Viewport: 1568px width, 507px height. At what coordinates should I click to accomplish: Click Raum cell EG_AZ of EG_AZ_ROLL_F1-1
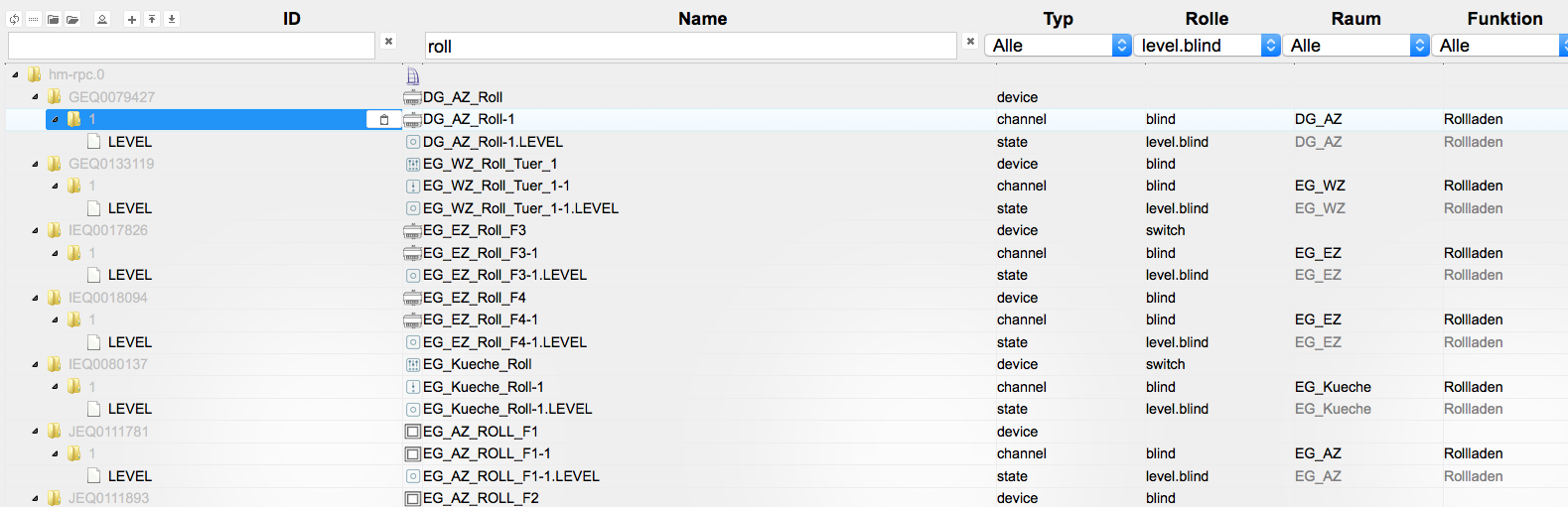tap(1318, 453)
